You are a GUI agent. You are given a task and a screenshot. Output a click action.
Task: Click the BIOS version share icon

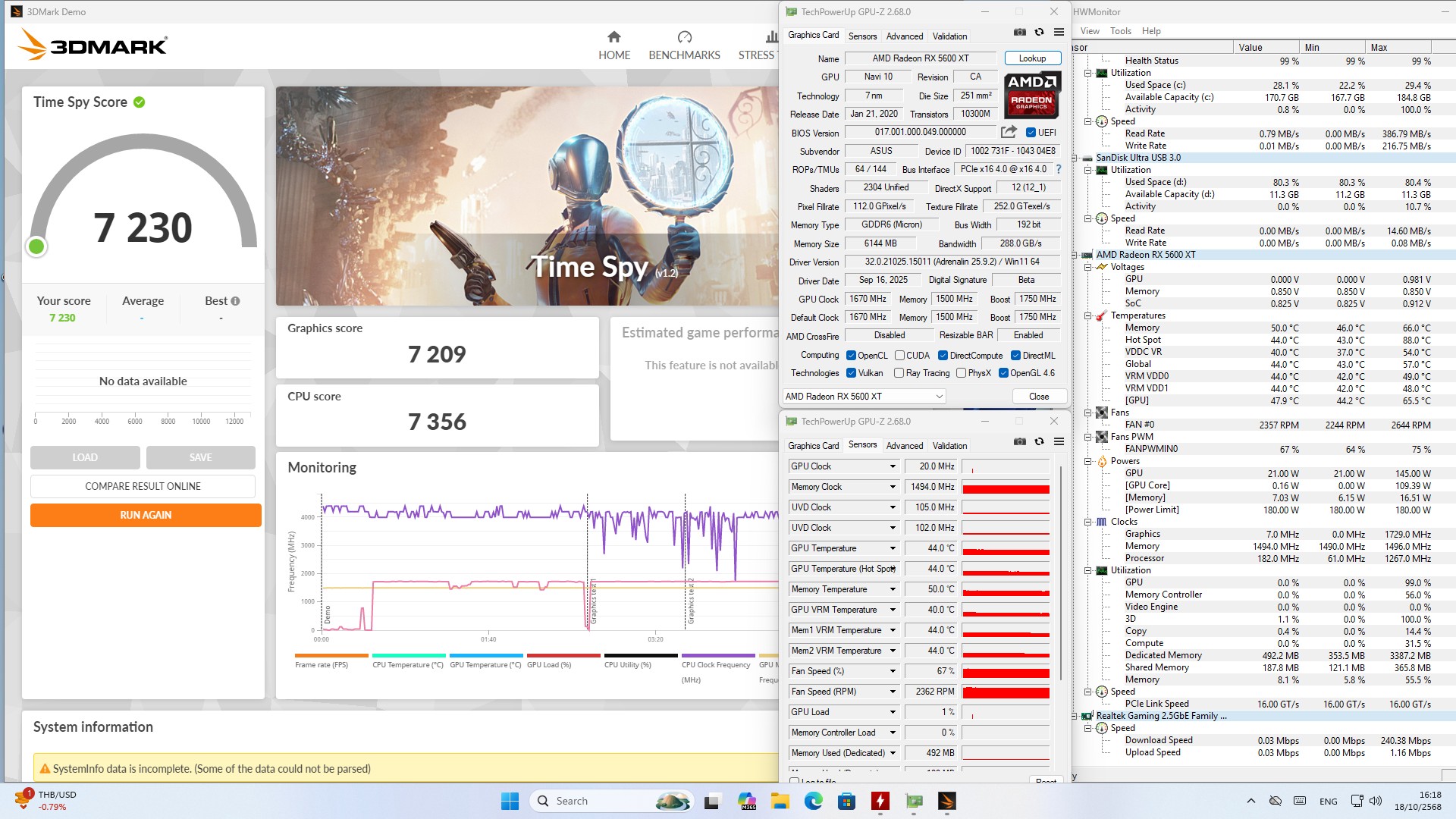(1009, 132)
